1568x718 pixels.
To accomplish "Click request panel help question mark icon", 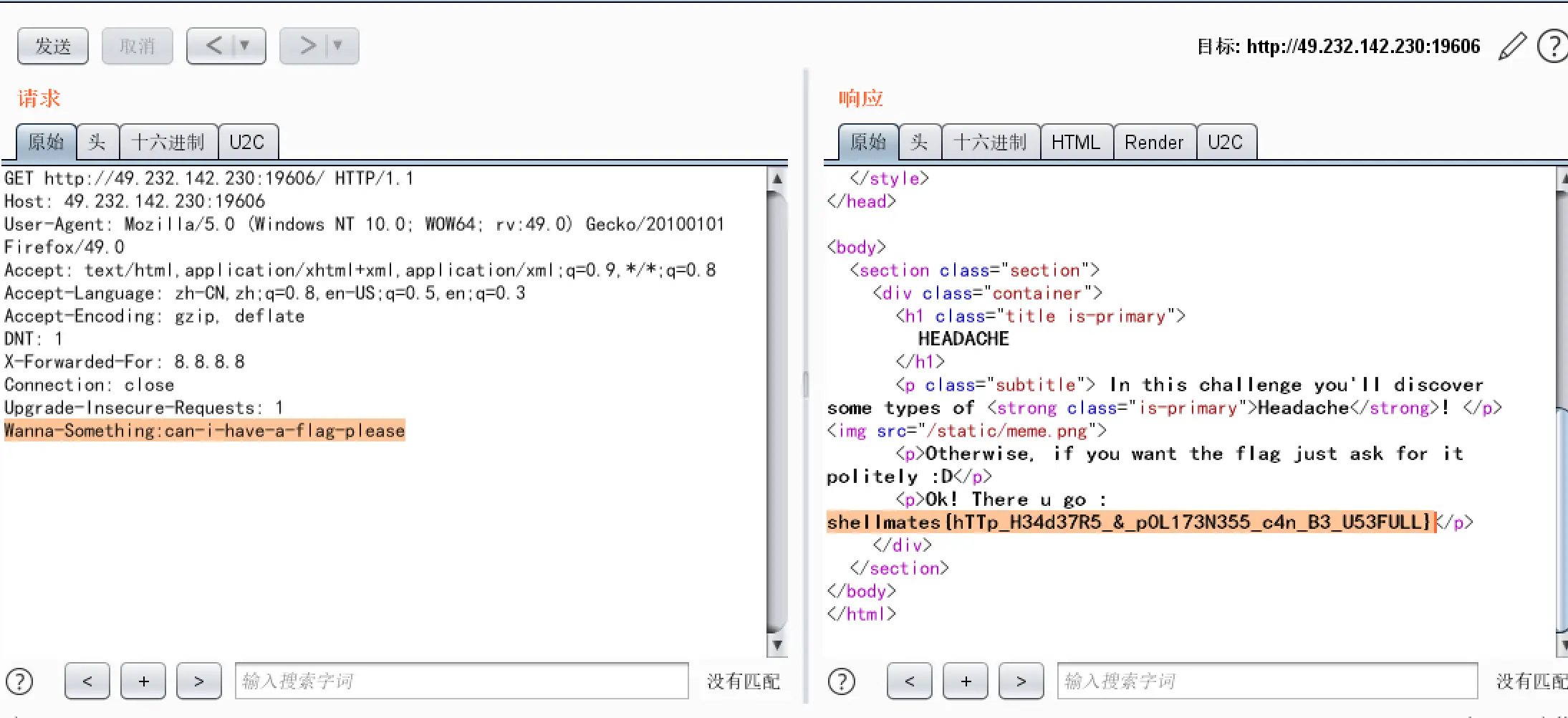I will pyautogui.click(x=19, y=681).
